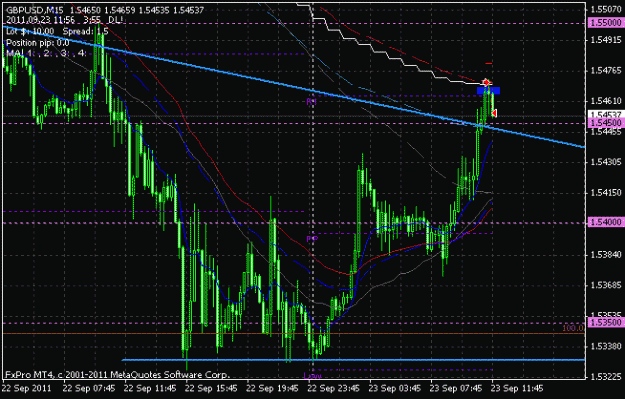Click the 'Position pip: 0.0' label
Screen dimensions: 625x399
37,43
